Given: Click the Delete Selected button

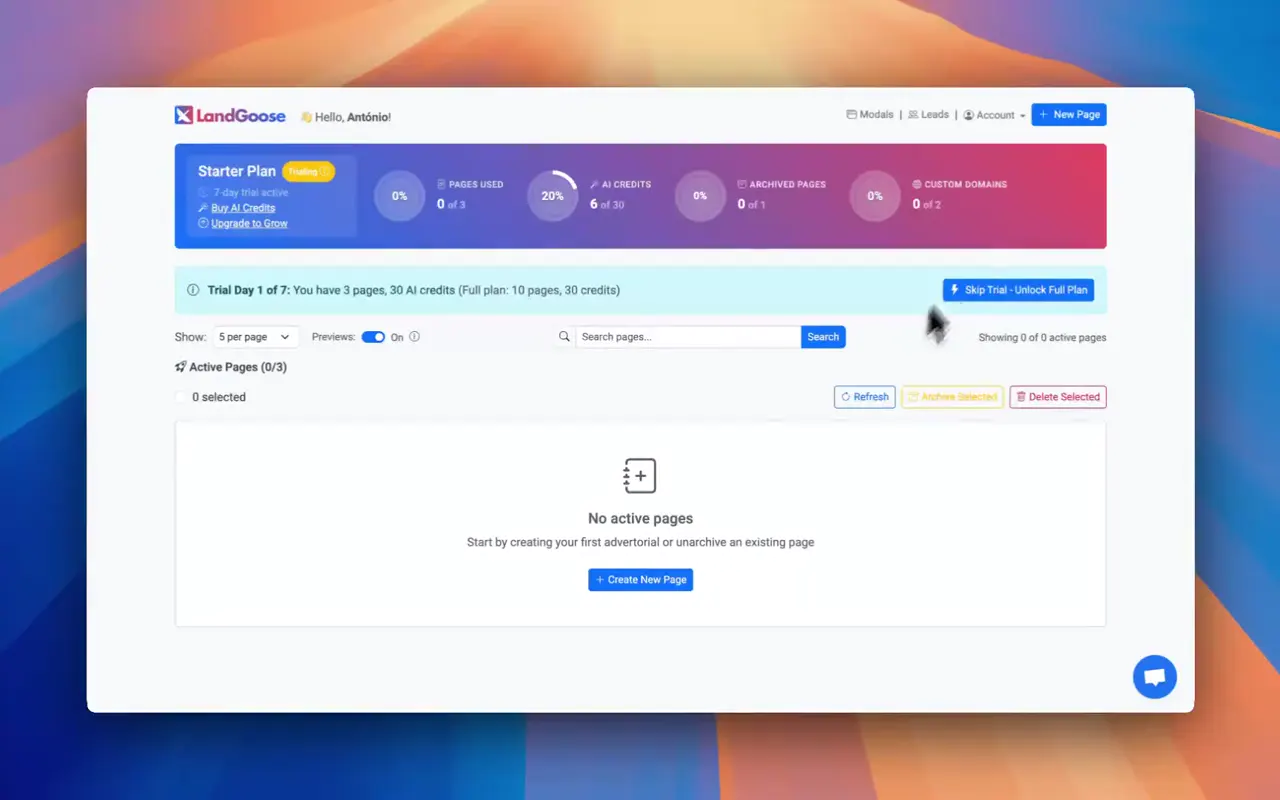Looking at the screenshot, I should click(1058, 397).
